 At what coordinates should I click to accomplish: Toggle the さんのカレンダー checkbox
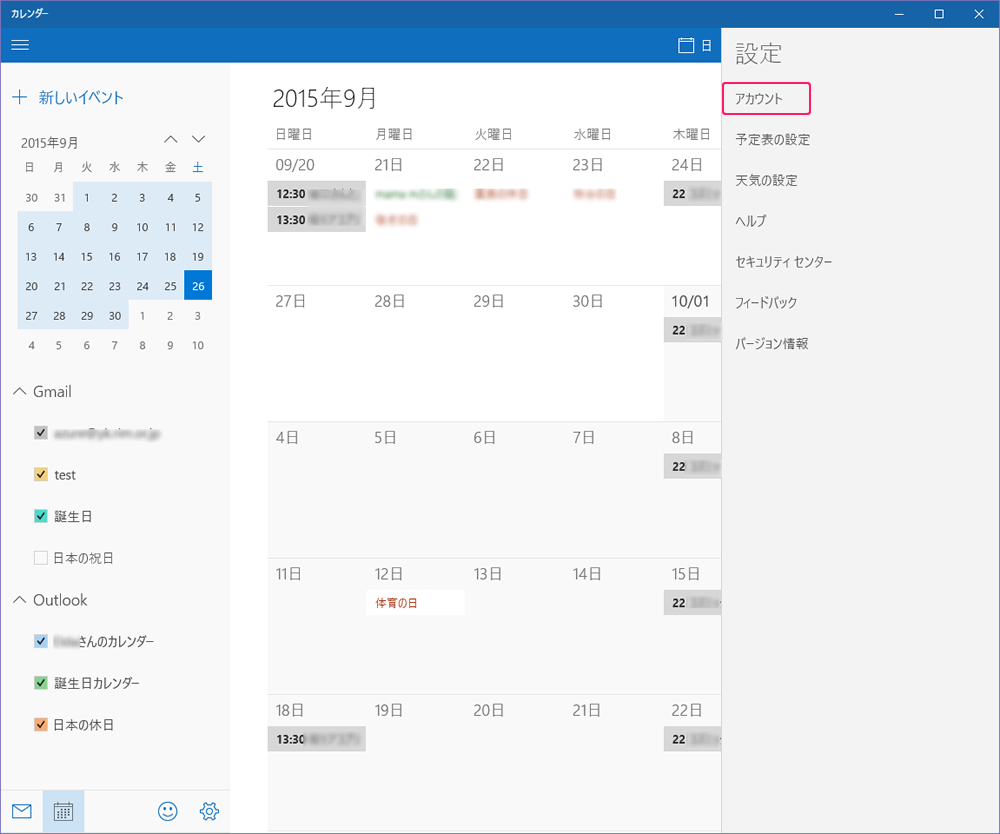point(41,641)
